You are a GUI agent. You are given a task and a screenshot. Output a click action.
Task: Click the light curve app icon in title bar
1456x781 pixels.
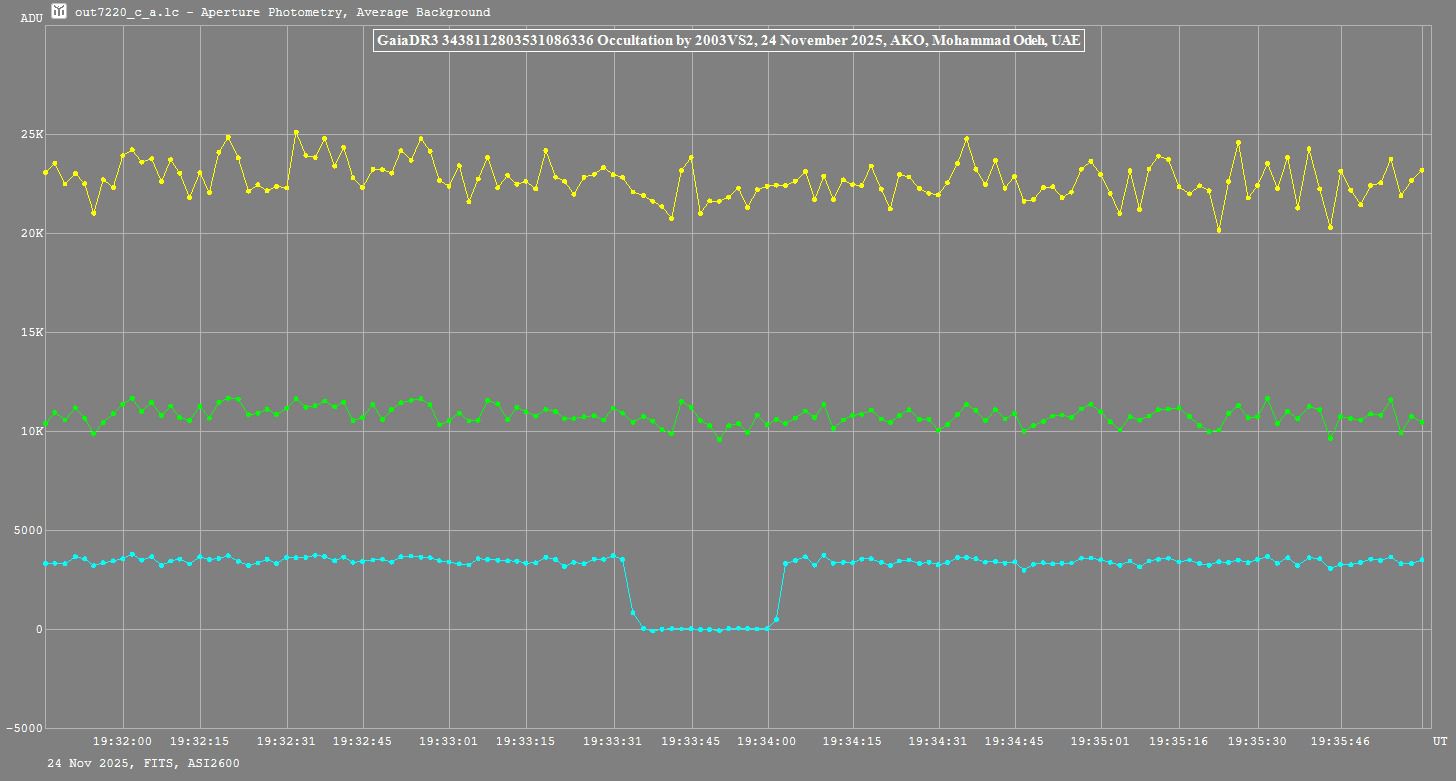59,12
